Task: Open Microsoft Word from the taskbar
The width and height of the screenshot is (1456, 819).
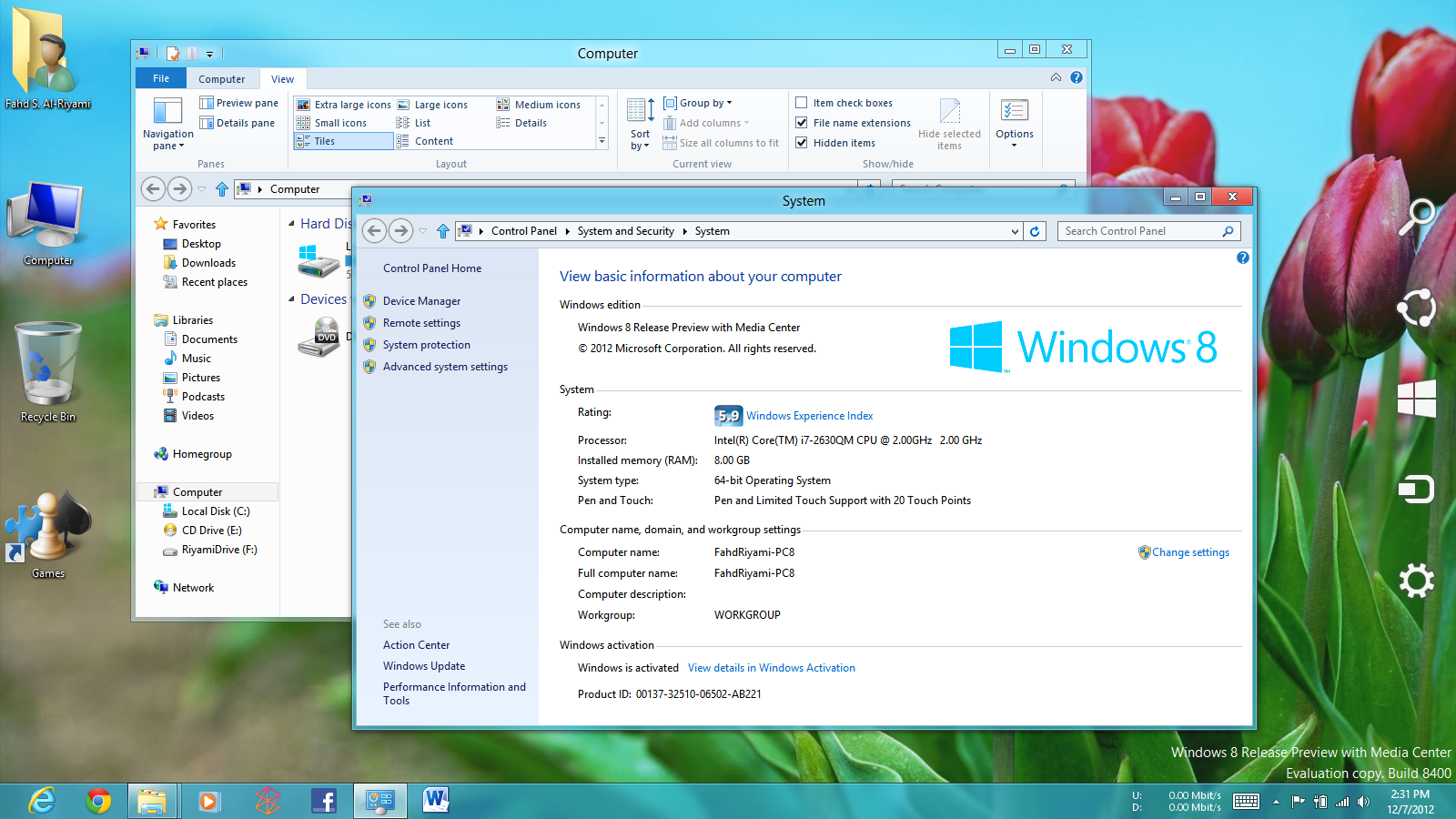Action: pyautogui.click(x=435, y=801)
